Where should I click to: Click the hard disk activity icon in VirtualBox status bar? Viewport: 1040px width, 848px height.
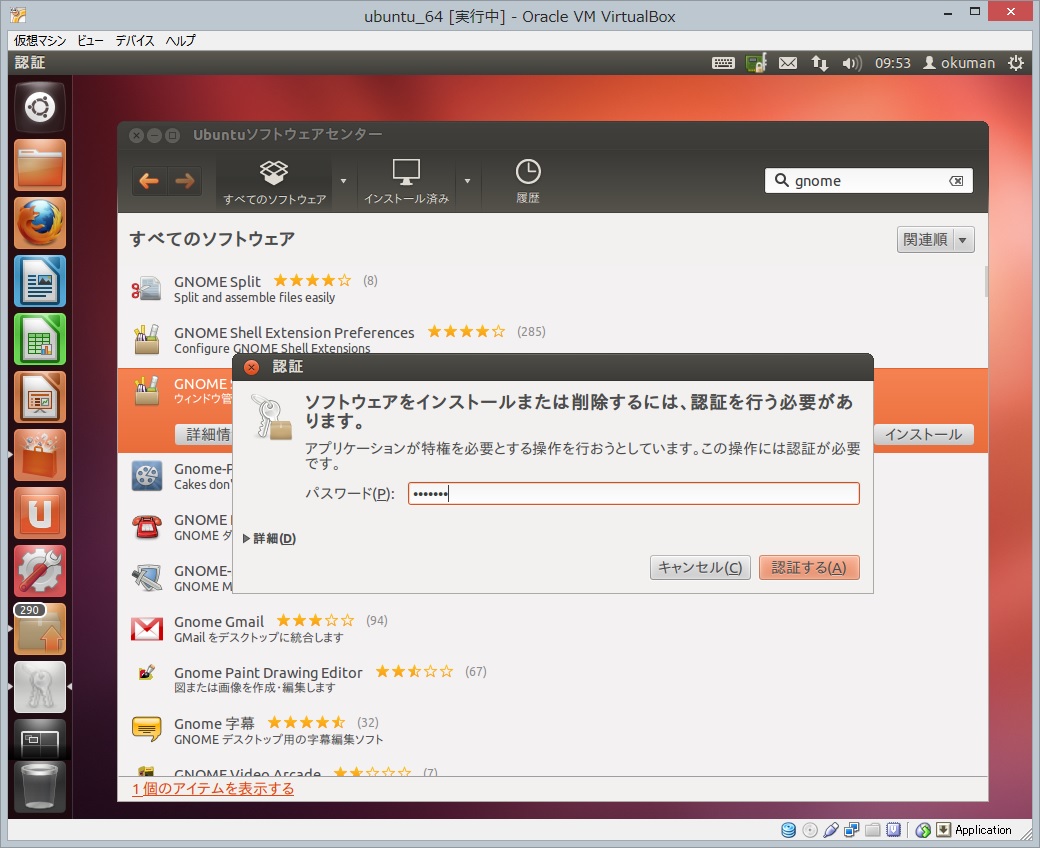pyautogui.click(x=789, y=829)
